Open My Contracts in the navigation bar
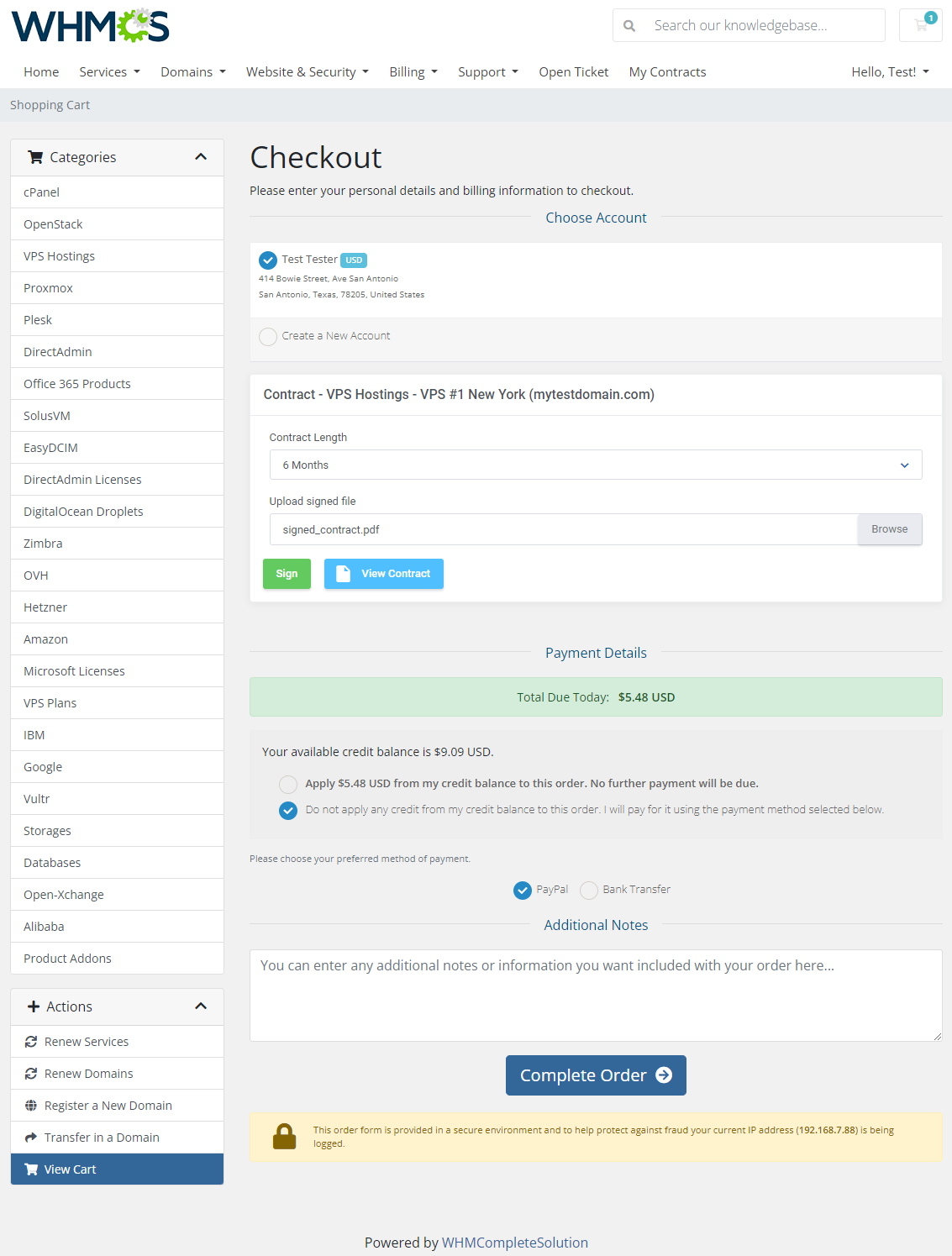This screenshot has width=952, height=1256. [667, 71]
